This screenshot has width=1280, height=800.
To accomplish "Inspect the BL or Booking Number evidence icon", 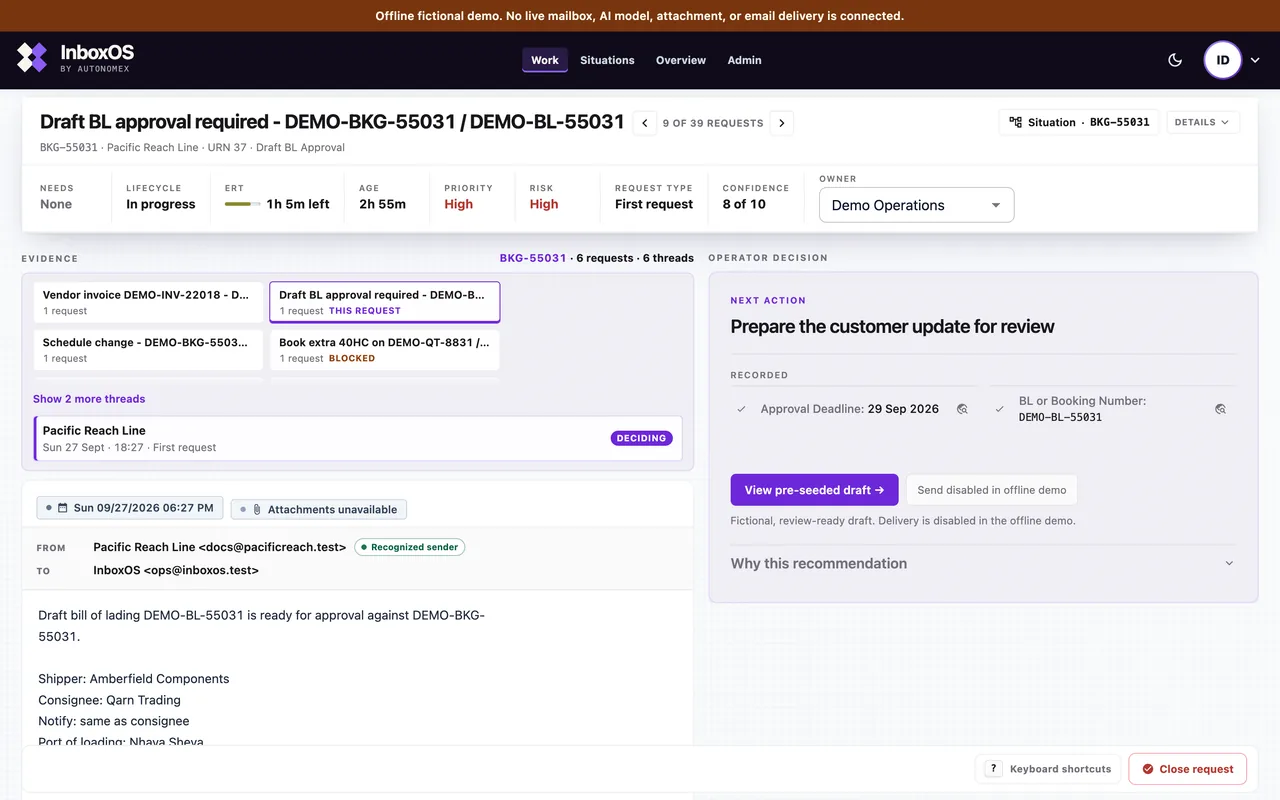I will click(x=1220, y=409).
